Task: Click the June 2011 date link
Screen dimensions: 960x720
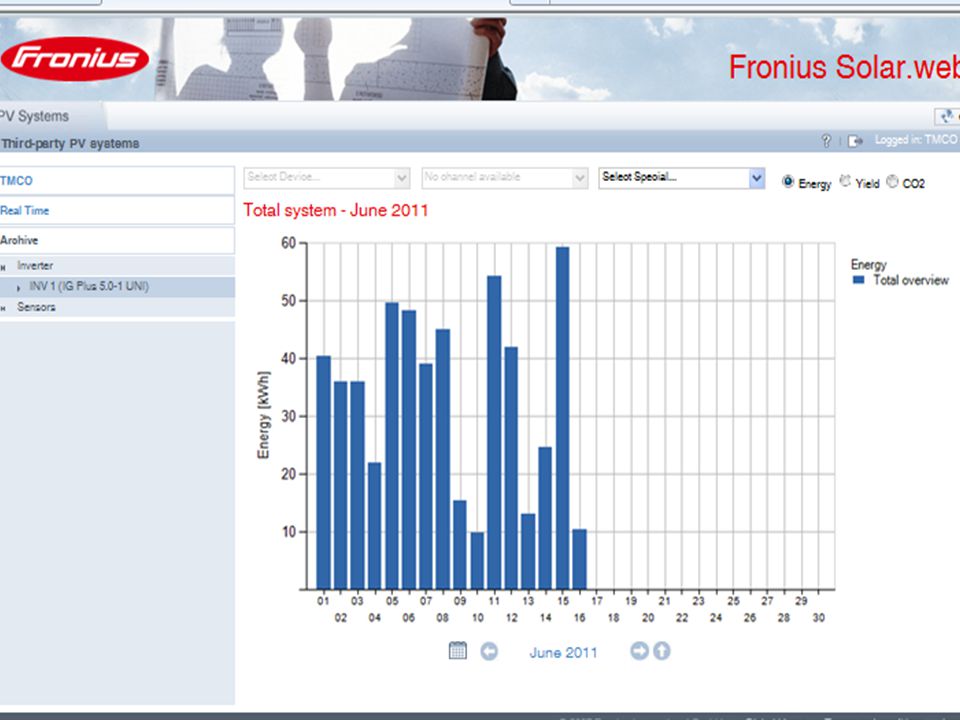Action: 563,653
